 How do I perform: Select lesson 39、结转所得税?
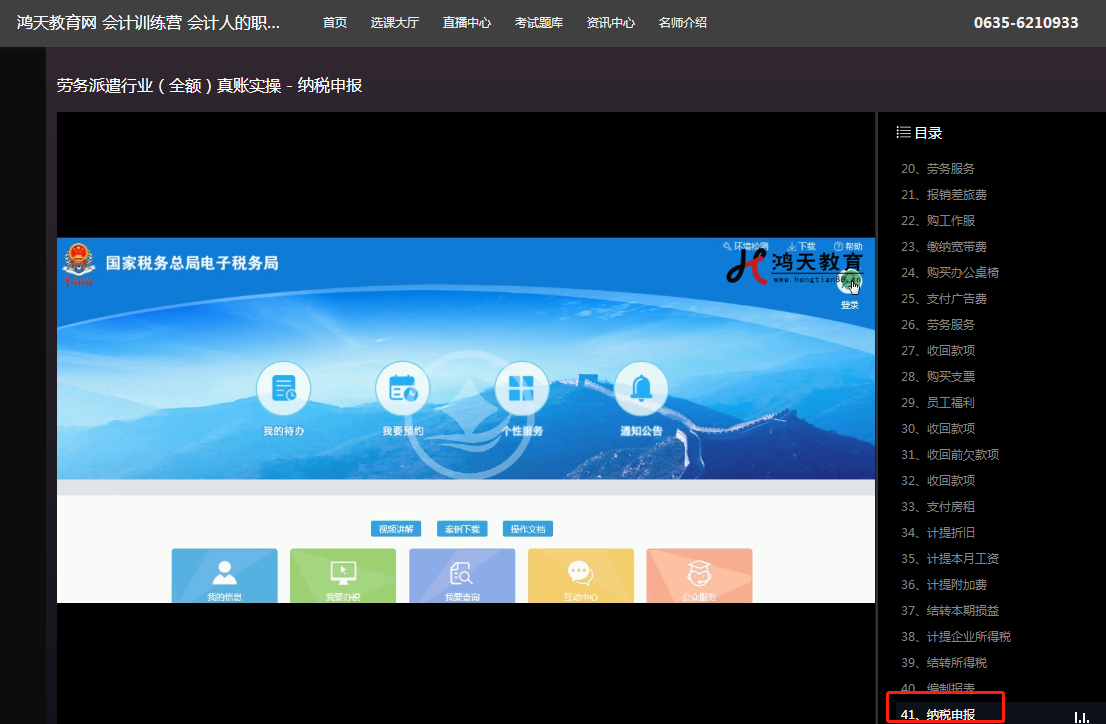tap(944, 663)
